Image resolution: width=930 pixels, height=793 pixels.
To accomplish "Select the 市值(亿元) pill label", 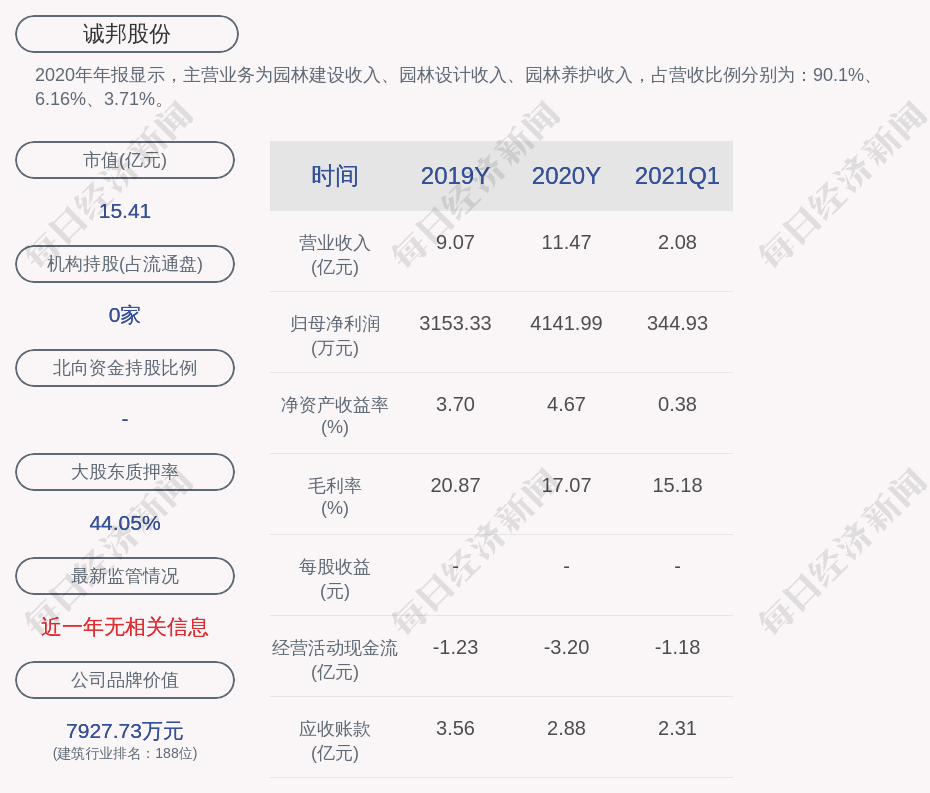I will [x=125, y=160].
